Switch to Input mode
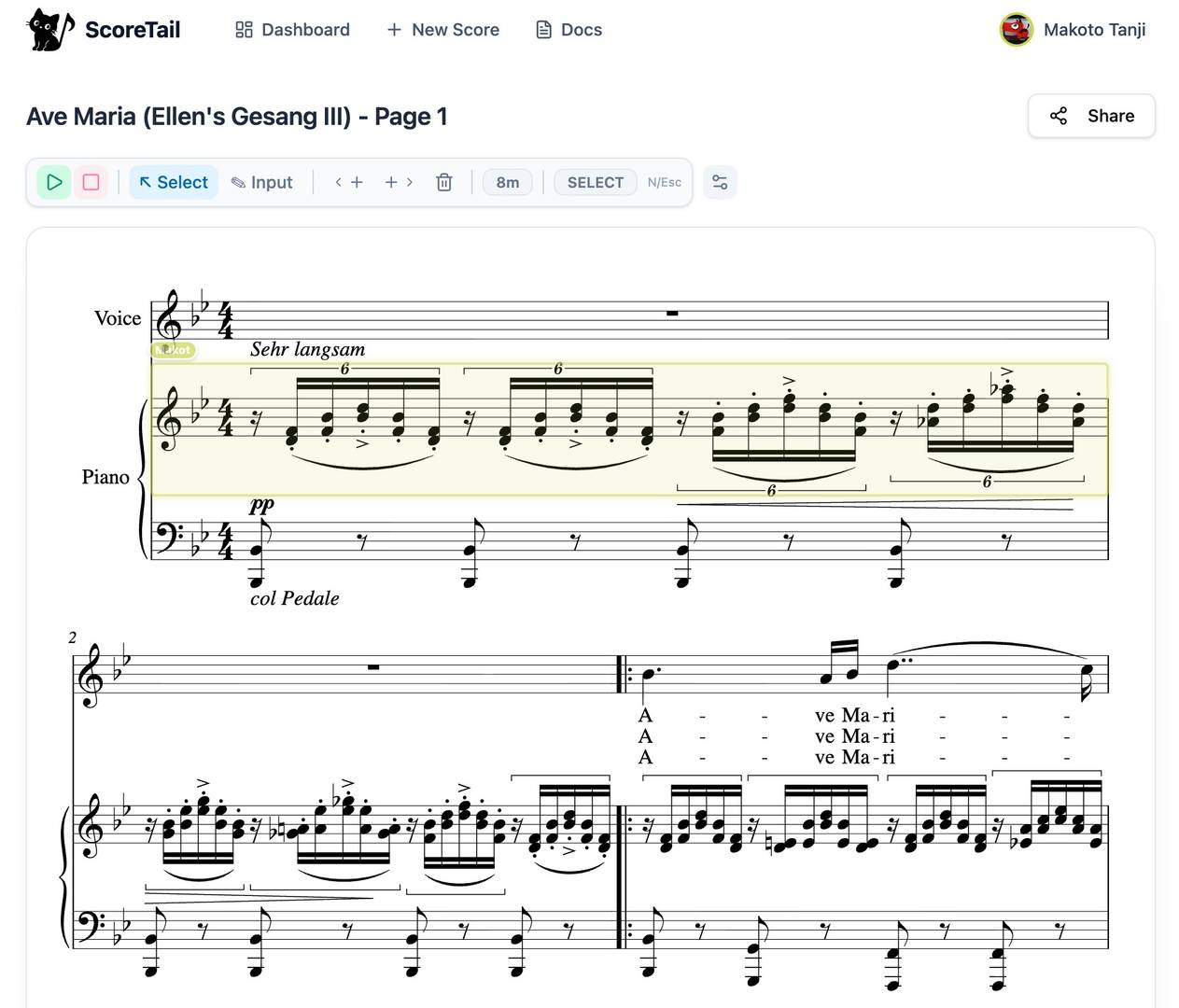 click(262, 182)
